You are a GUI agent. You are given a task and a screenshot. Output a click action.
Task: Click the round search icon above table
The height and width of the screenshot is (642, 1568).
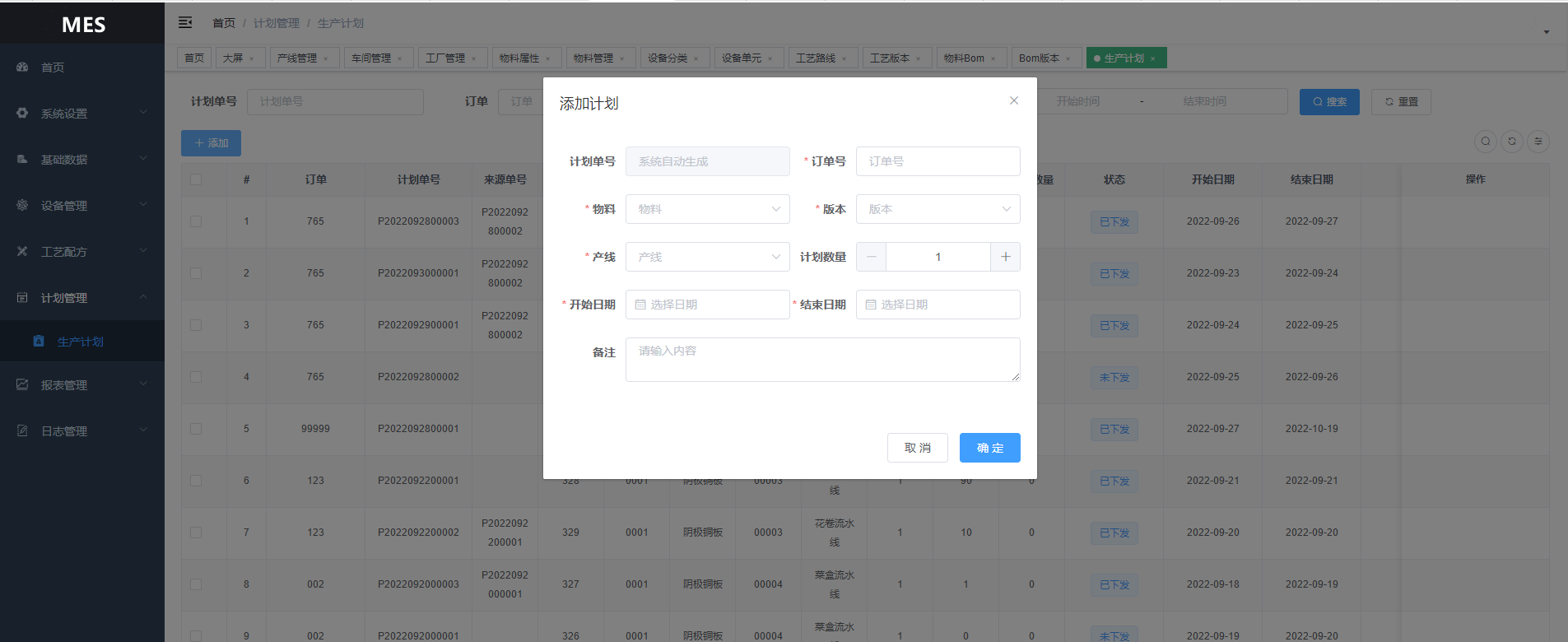tap(1485, 142)
